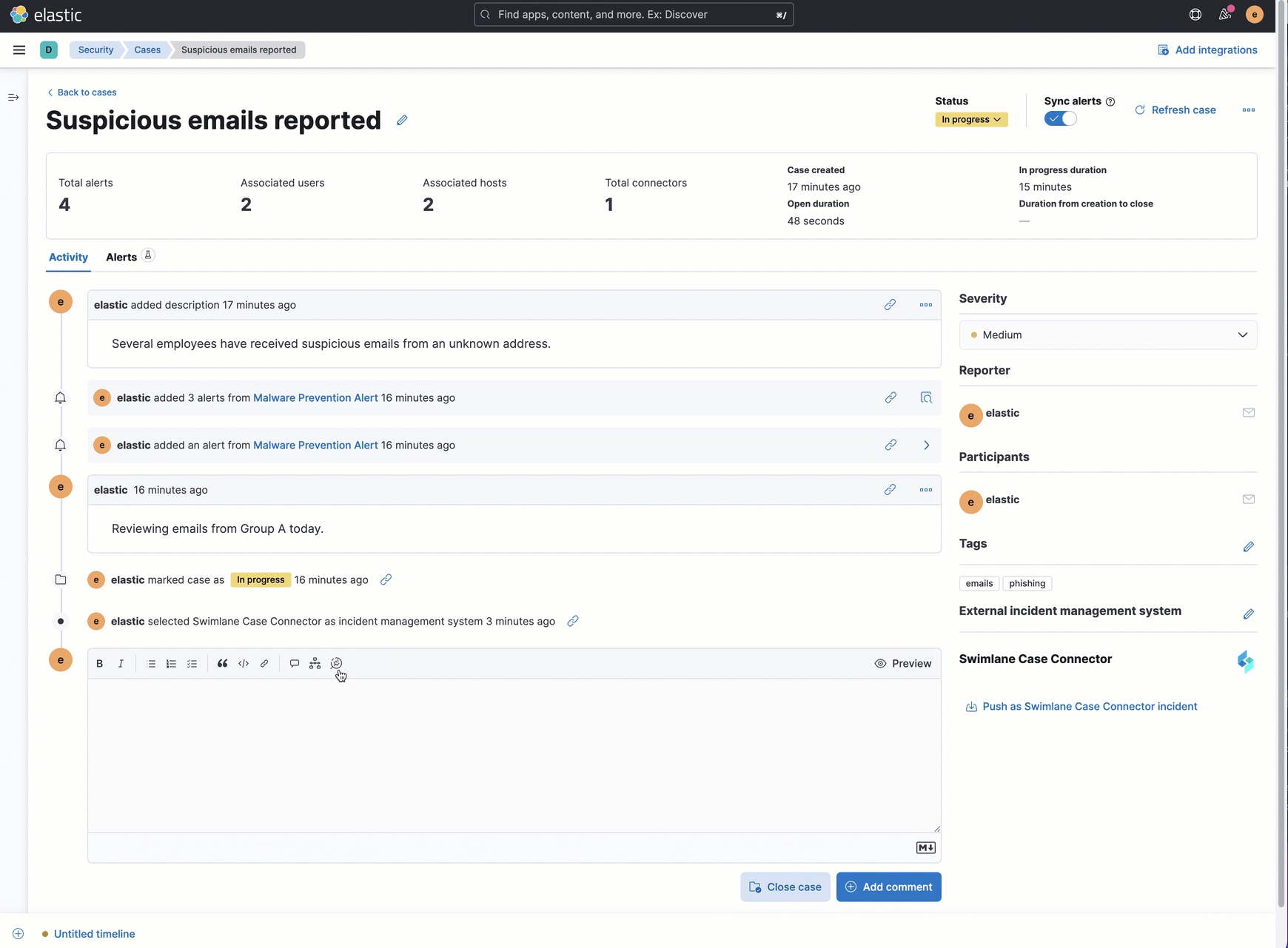Click the Add comment button
The width and height of the screenshot is (1288, 948).
tap(888, 887)
